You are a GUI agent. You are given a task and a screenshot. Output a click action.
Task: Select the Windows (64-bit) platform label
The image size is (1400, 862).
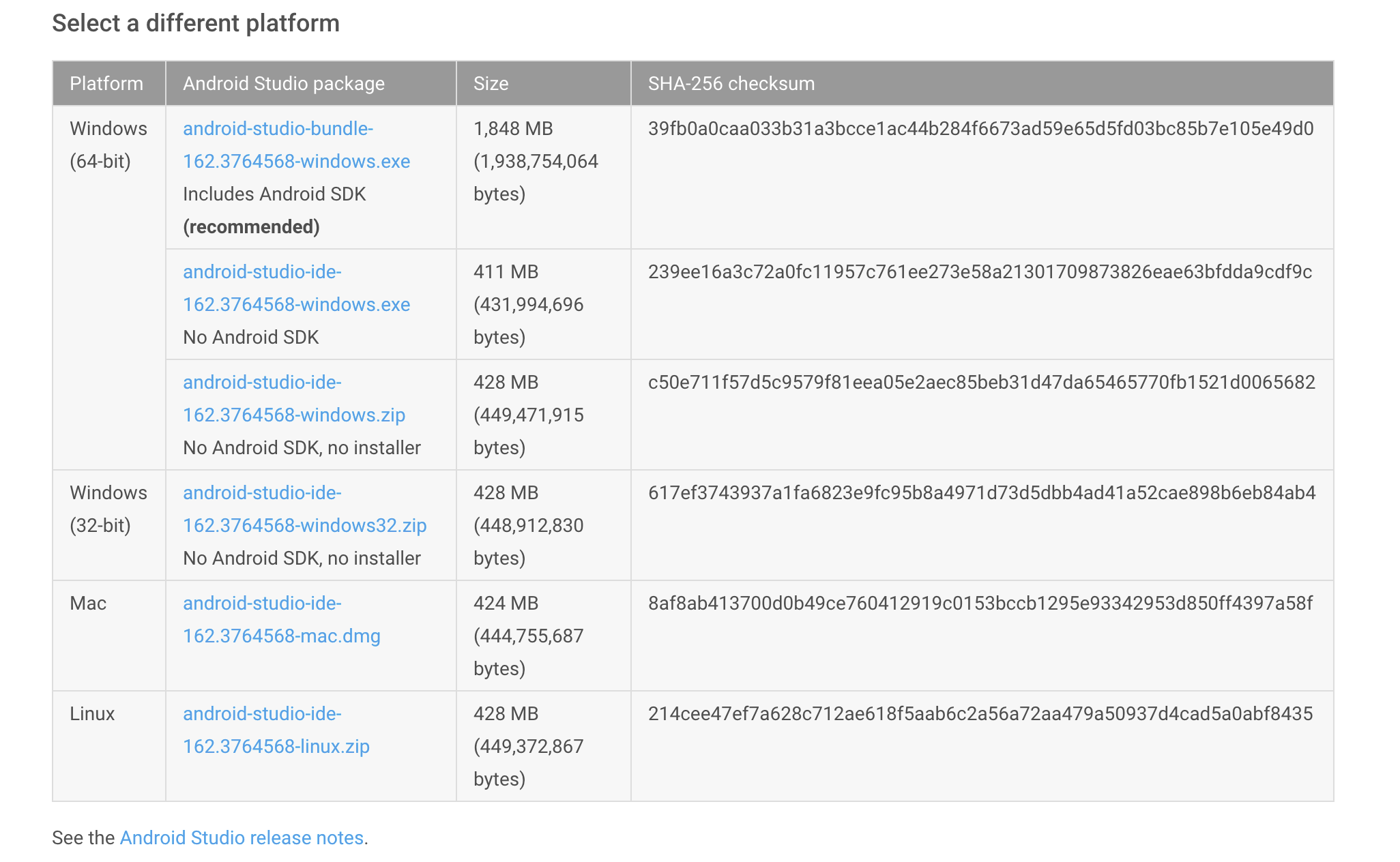coord(108,145)
